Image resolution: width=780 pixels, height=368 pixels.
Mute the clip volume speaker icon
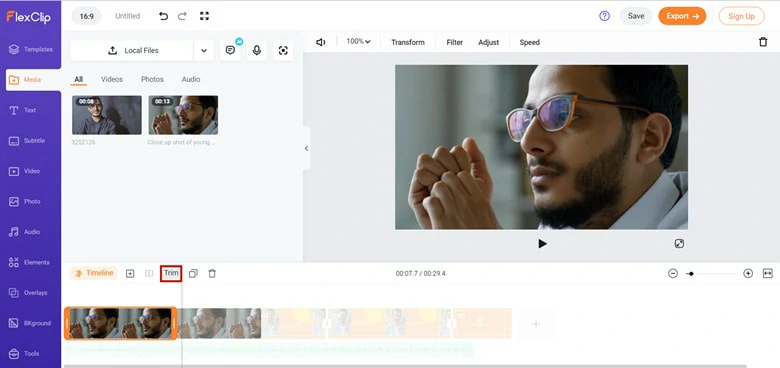[321, 42]
